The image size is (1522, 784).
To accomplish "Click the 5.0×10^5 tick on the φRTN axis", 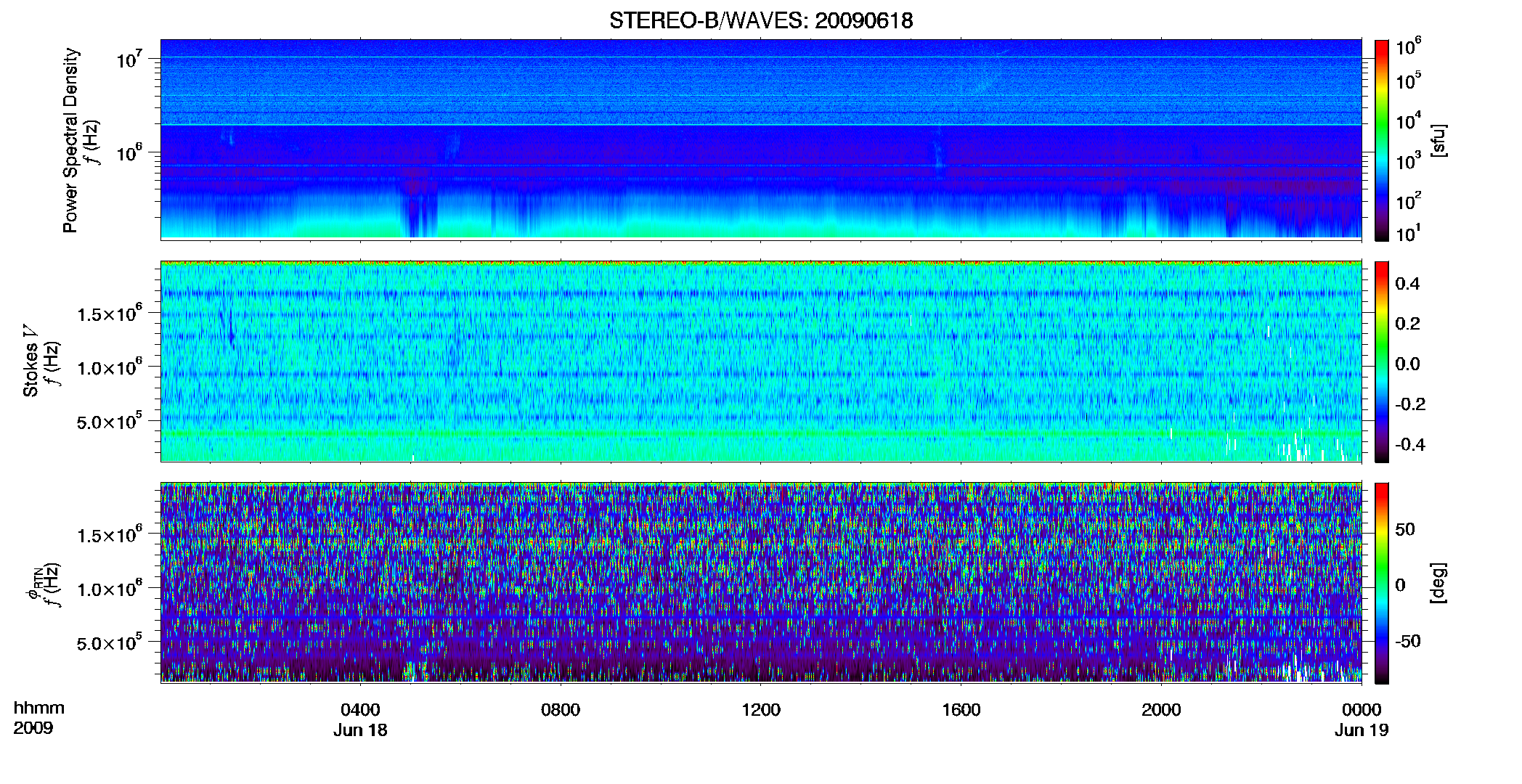I will click(x=110, y=642).
